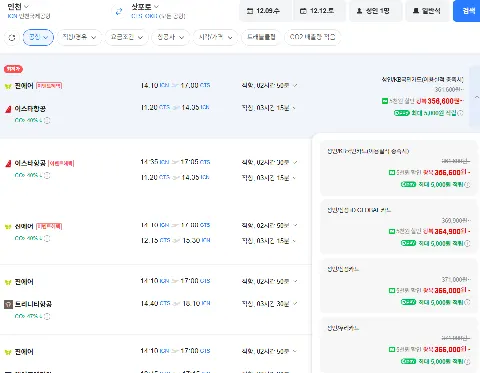Click the 12:15 CTS to 15:30 ICN flight row

pyautogui.click(x=175, y=241)
